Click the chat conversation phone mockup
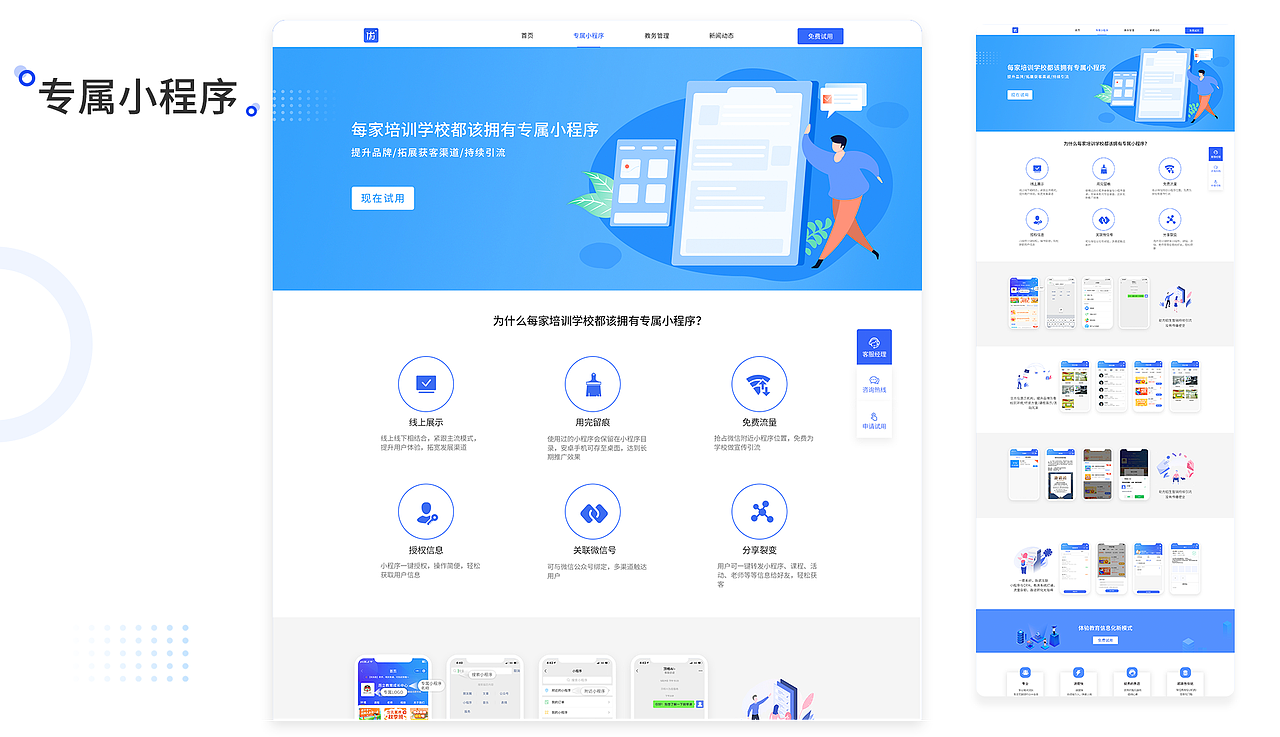This screenshot has width=1280, height=737. [x=669, y=688]
